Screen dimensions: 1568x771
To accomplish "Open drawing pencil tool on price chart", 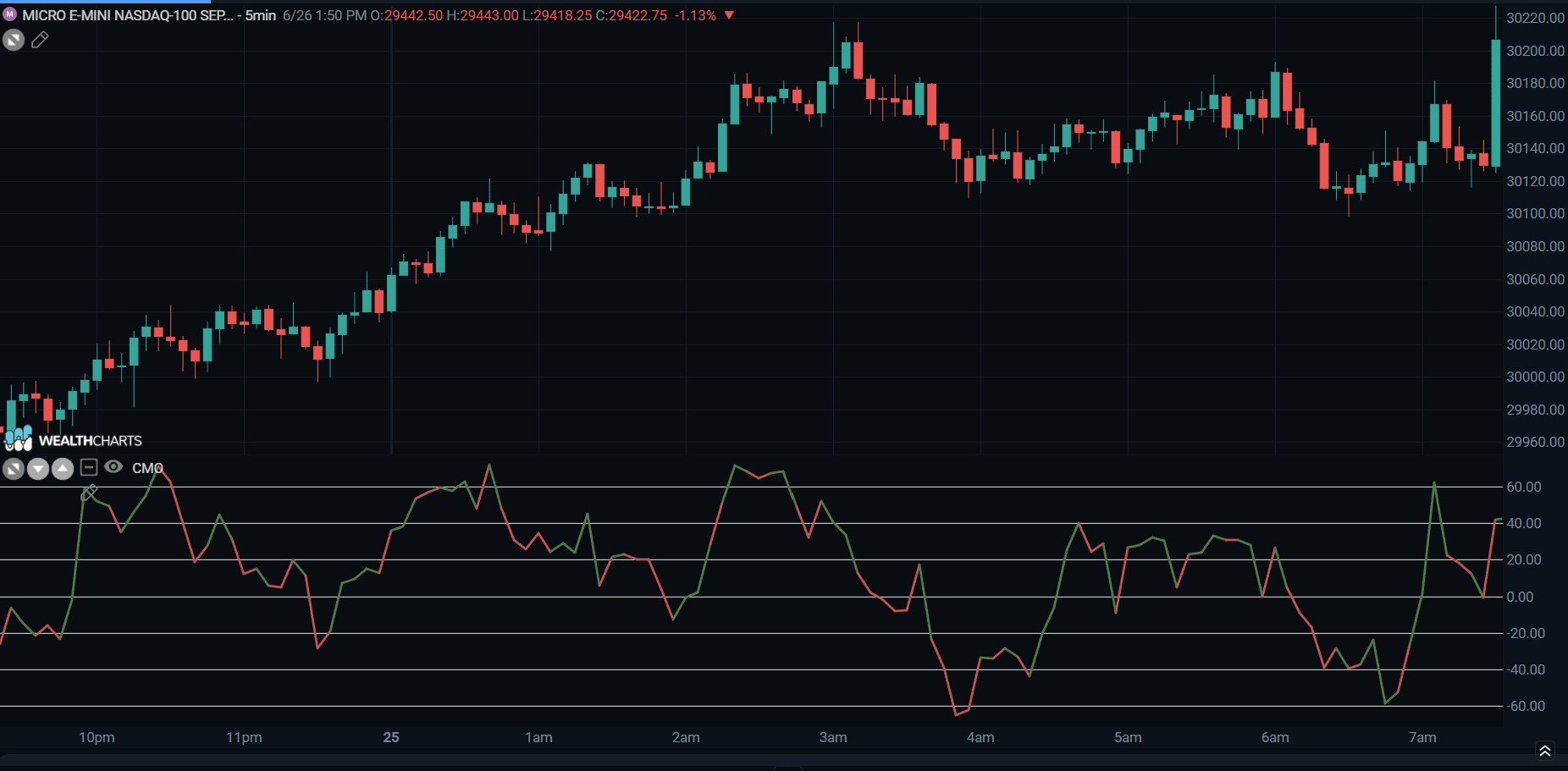I will pos(40,40).
